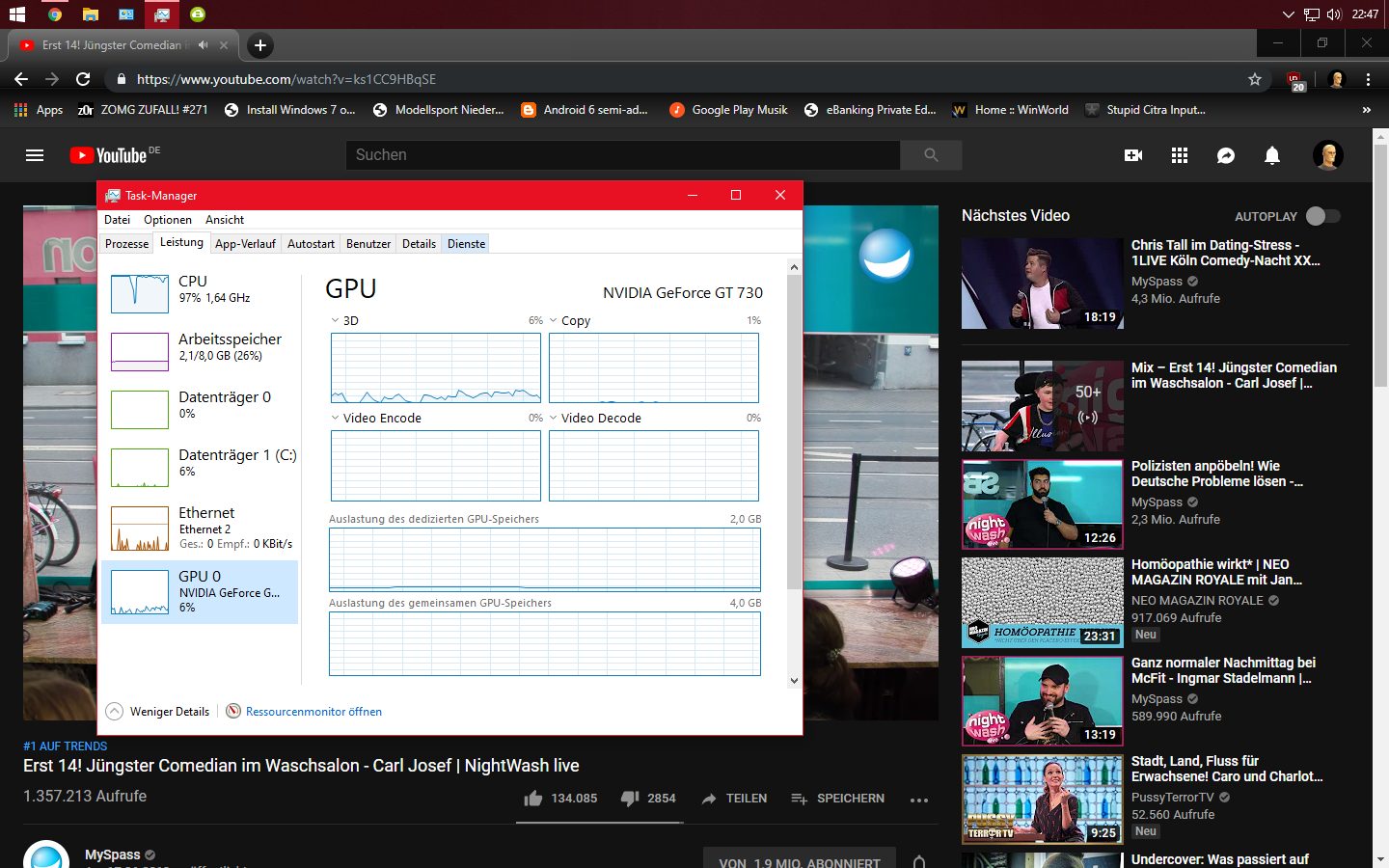Open the MySpass channel avatar

point(46,854)
